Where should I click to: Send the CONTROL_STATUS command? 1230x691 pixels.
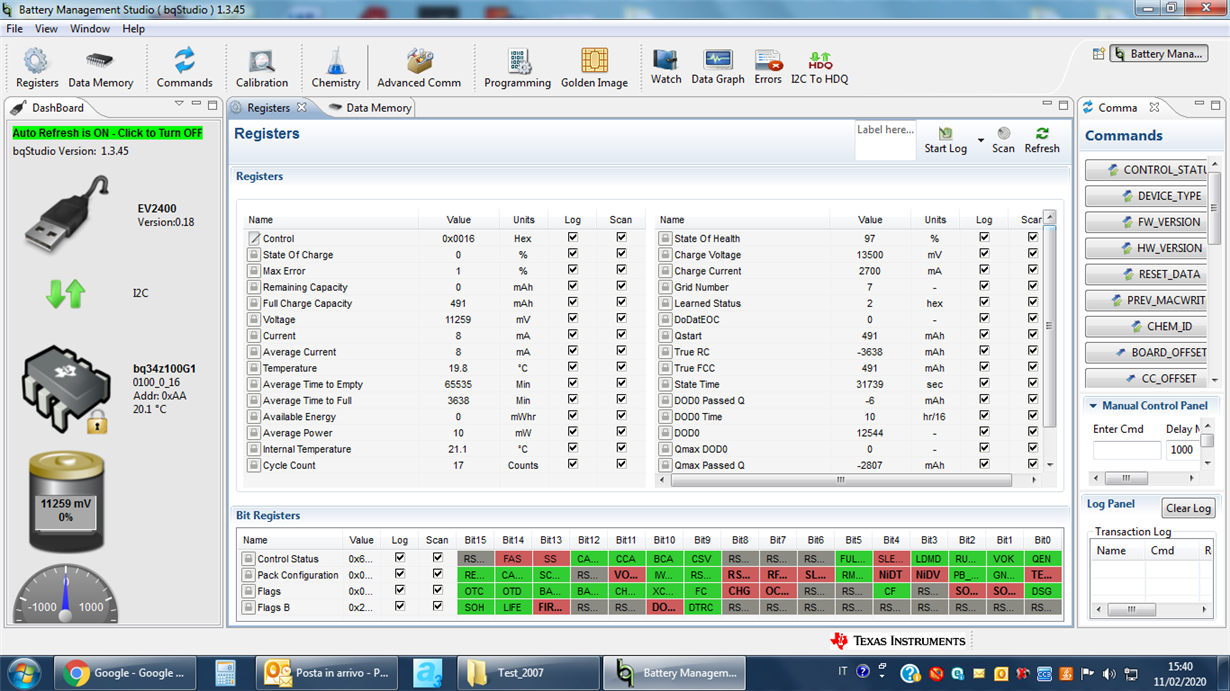[1147, 170]
